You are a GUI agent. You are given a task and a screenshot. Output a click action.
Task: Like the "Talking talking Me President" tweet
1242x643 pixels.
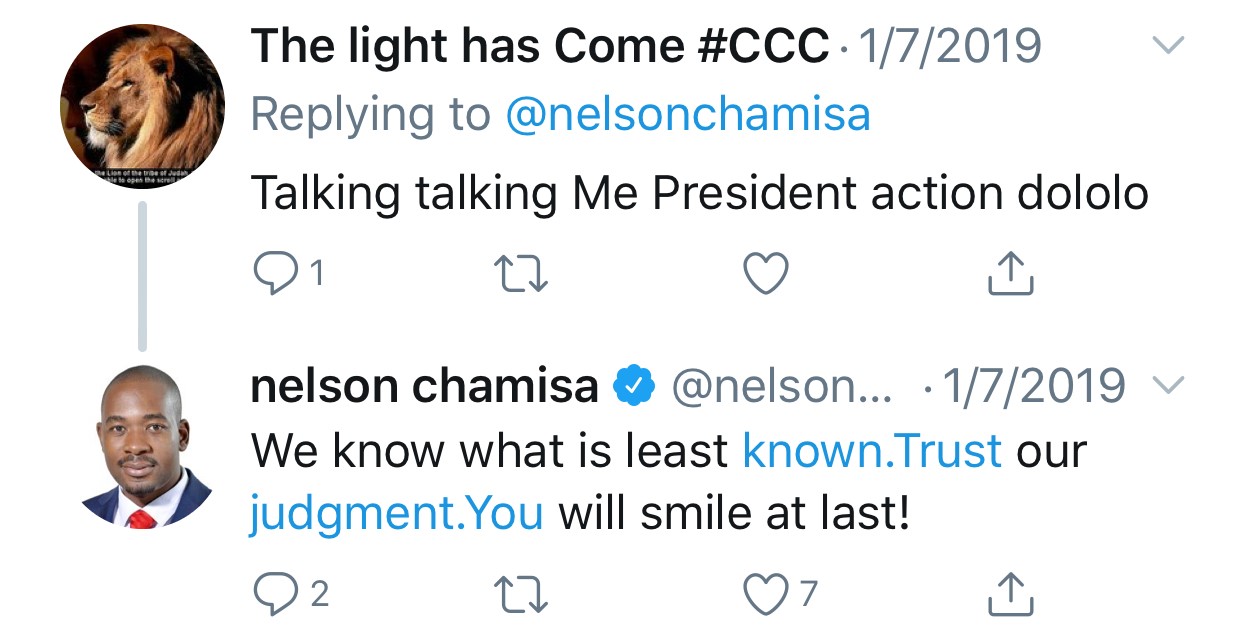767,273
